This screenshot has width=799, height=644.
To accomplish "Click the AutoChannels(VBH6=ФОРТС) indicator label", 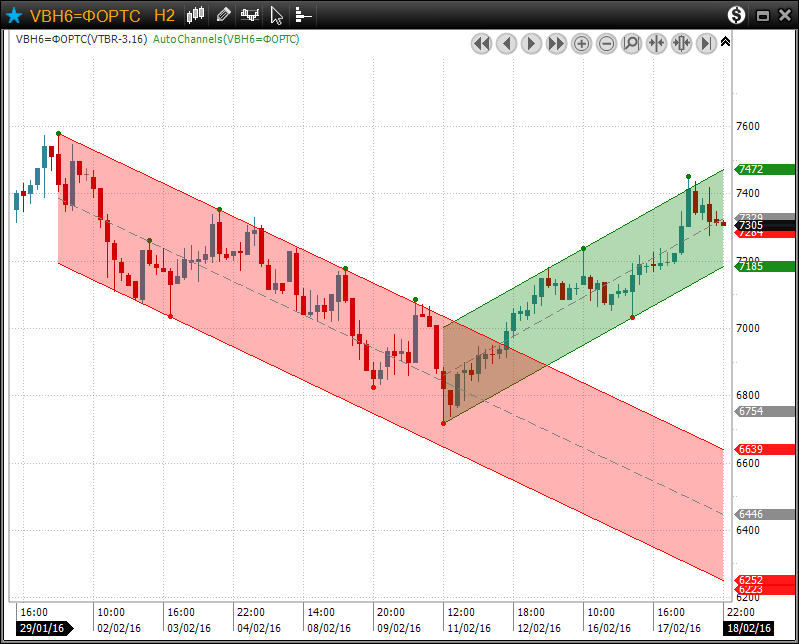I will 226,39.
